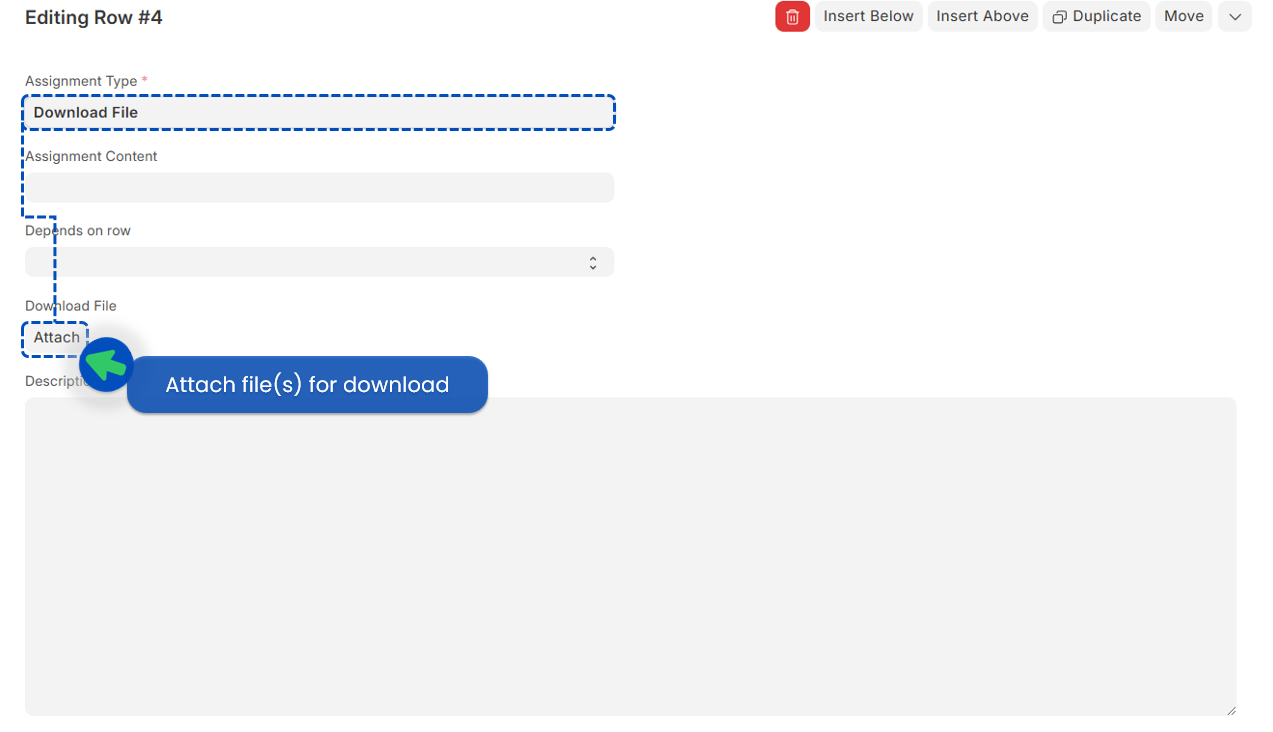Image resolution: width=1273 pixels, height=732 pixels.
Task: Click the Insert Above button
Action: pyautogui.click(x=982, y=16)
